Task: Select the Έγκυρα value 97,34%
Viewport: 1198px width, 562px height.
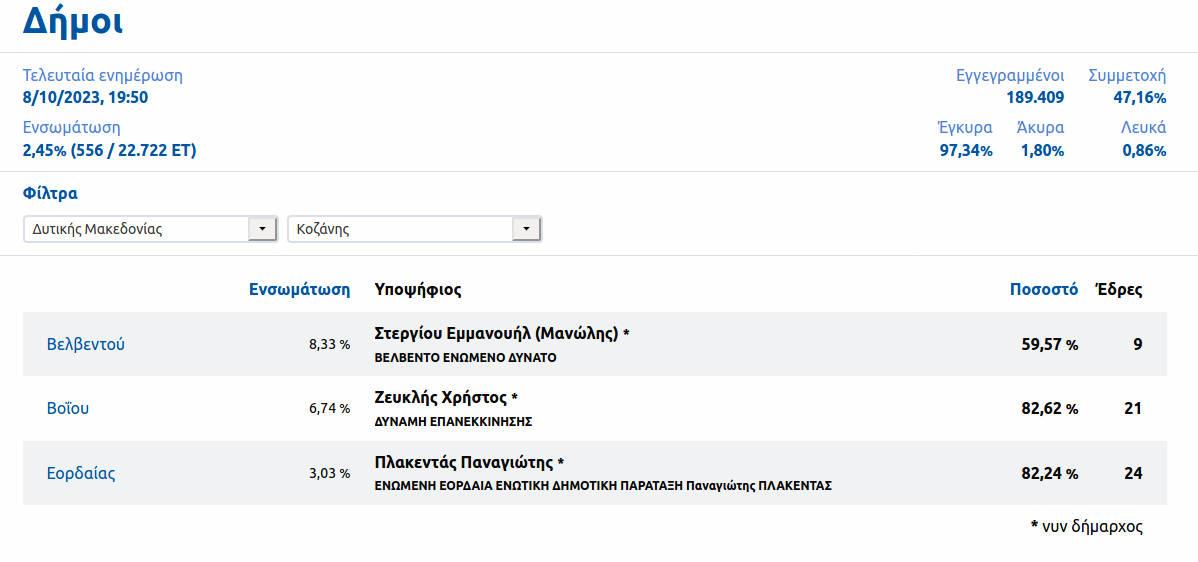Action: tap(965, 150)
